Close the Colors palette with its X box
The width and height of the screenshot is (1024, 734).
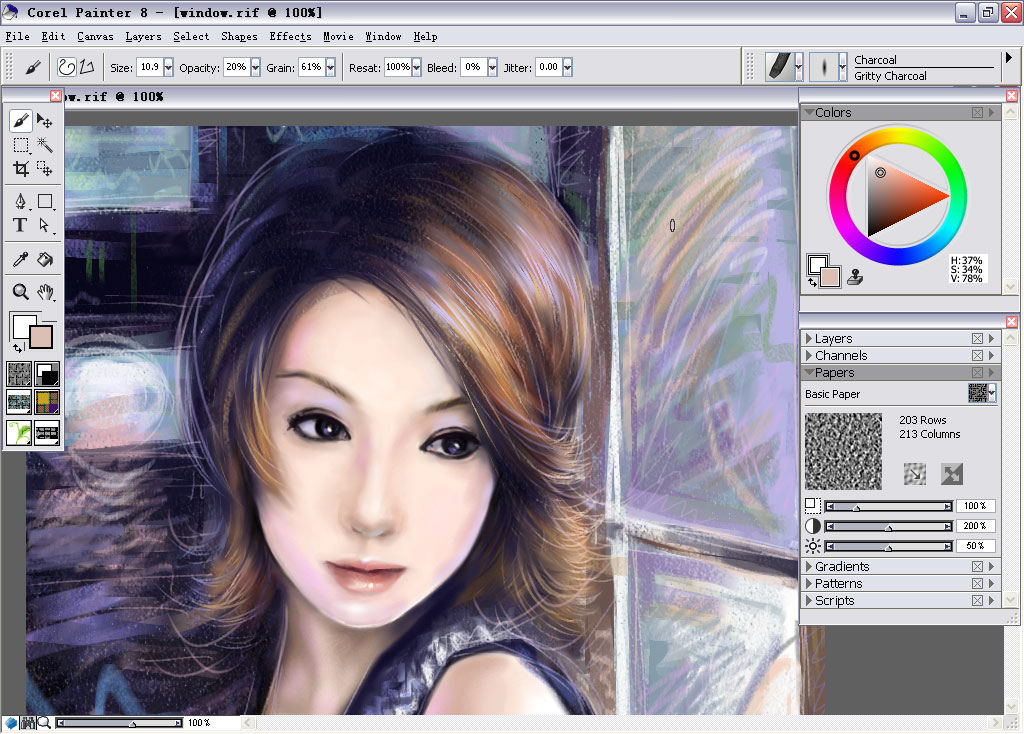click(x=977, y=112)
